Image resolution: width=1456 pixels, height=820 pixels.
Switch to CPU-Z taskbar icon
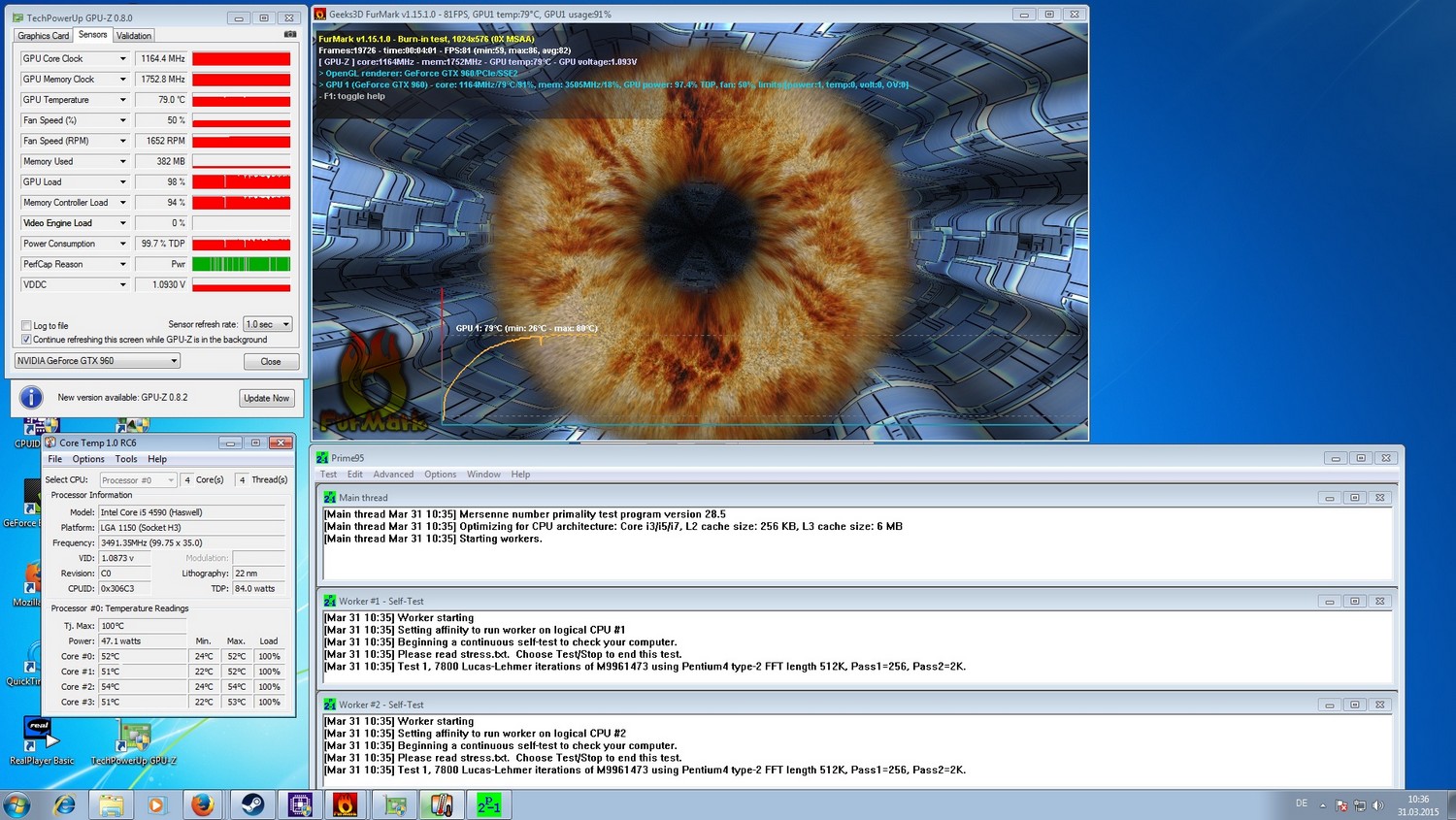coord(300,804)
